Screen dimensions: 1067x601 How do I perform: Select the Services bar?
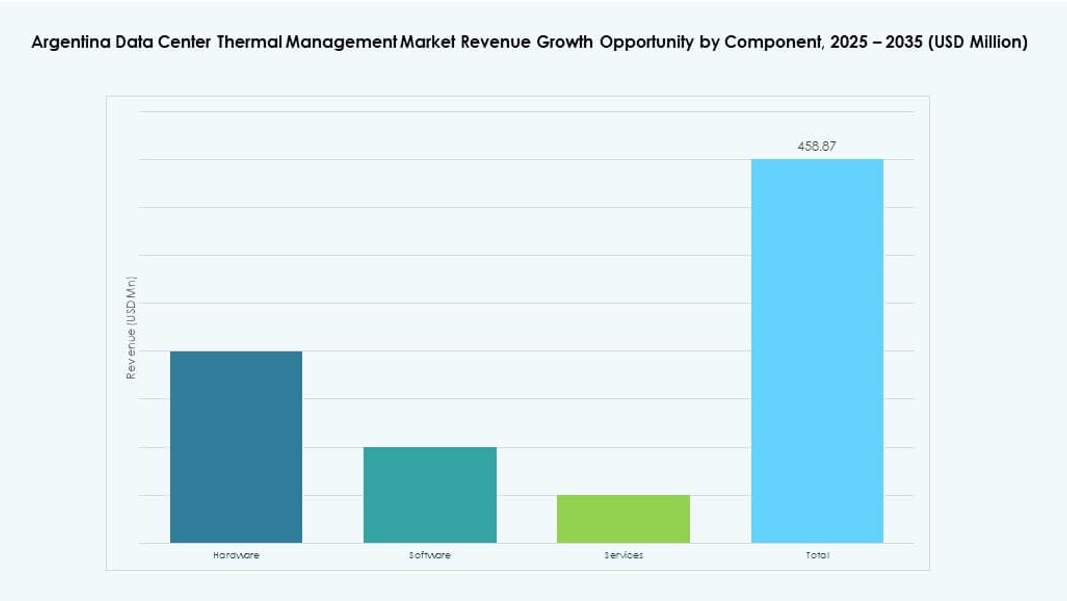coord(624,520)
